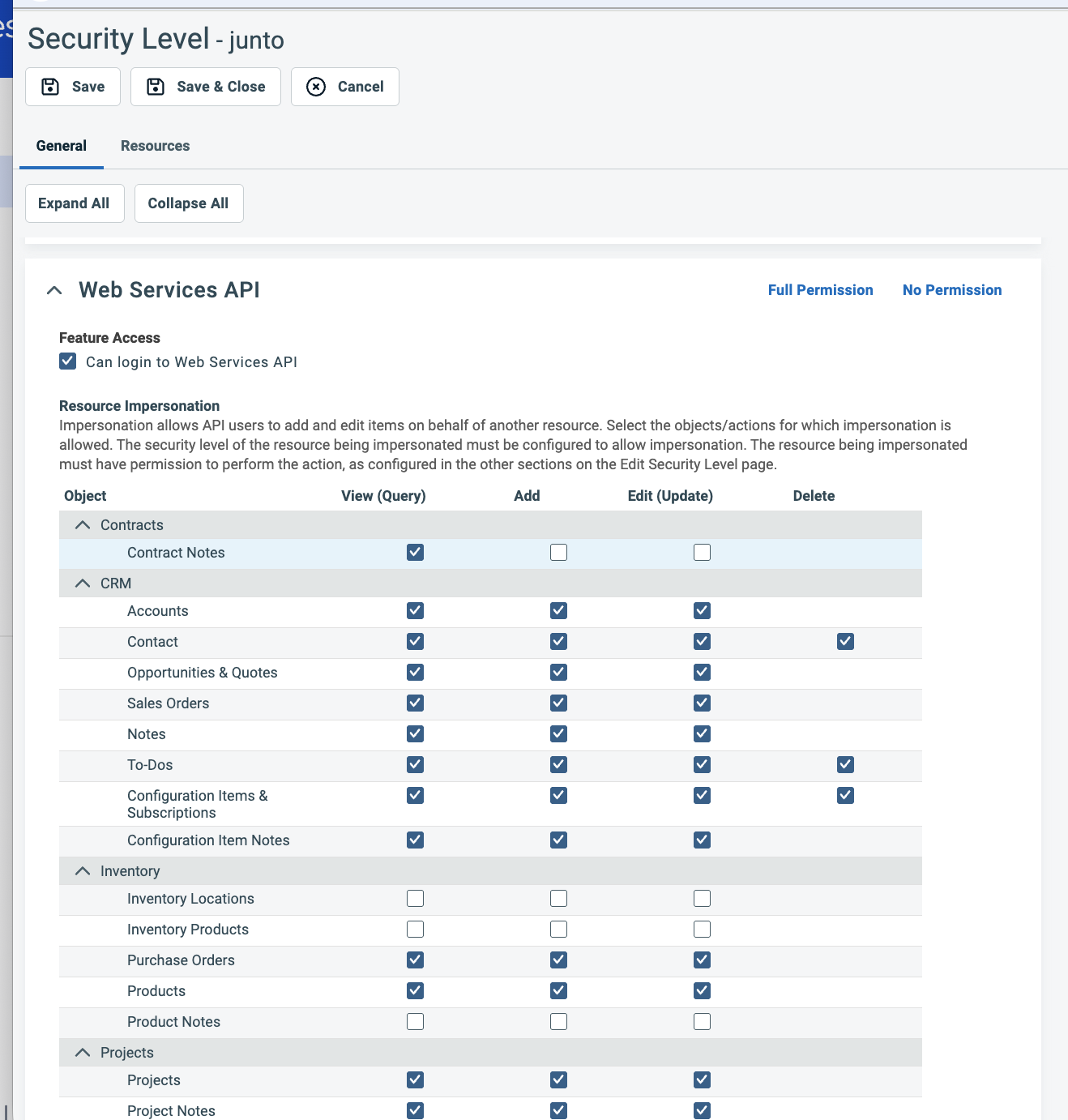Uncheck View for Projects row
The height and width of the screenshot is (1120, 1068).
[x=416, y=1080]
